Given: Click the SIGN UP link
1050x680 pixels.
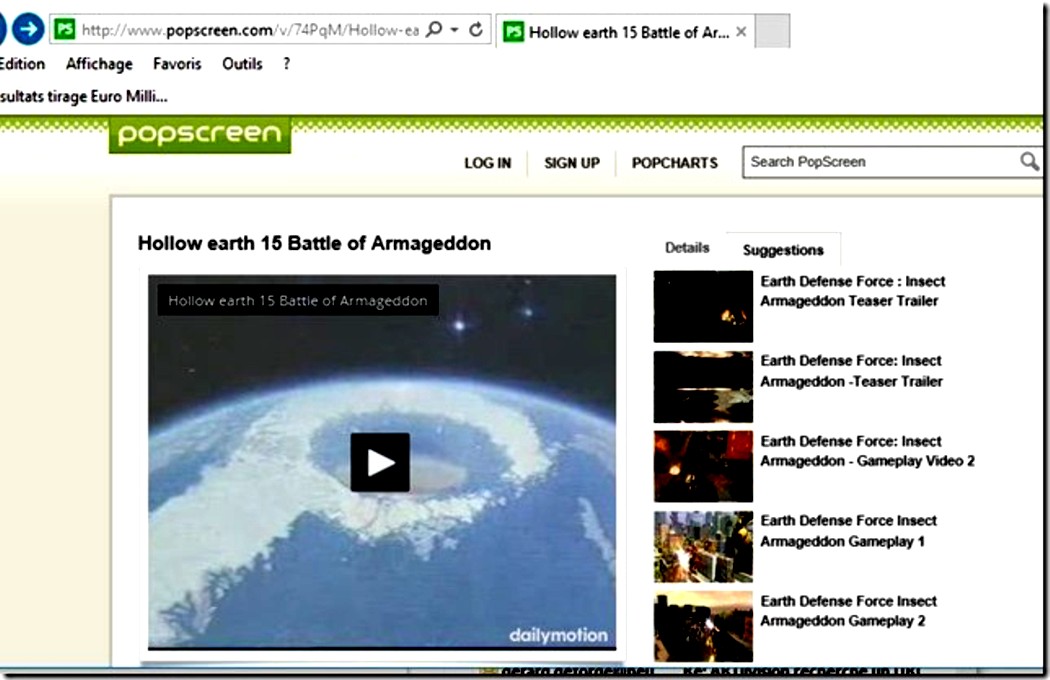Looking at the screenshot, I should tap(572, 163).
